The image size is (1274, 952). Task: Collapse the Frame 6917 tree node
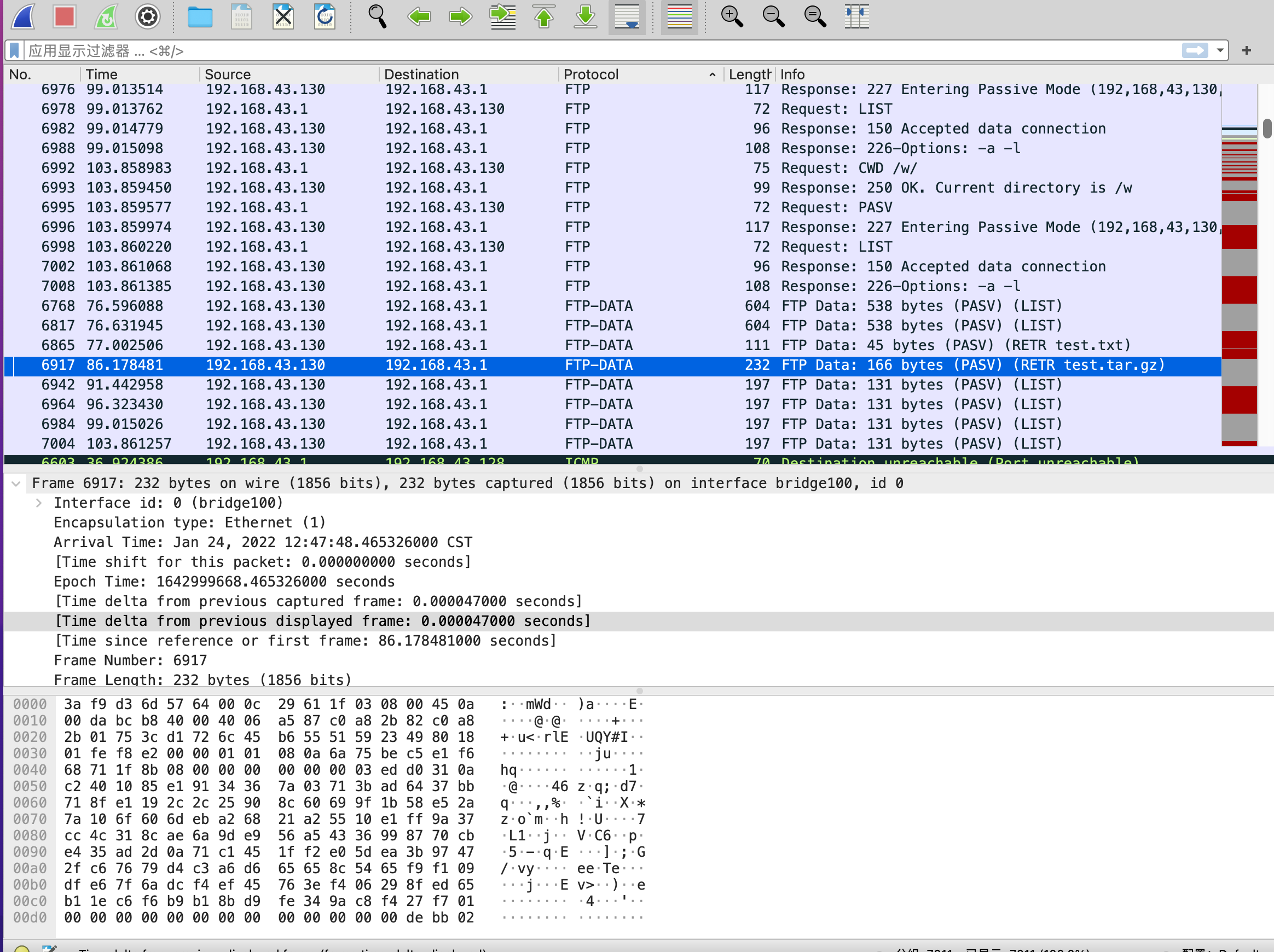tap(16, 484)
